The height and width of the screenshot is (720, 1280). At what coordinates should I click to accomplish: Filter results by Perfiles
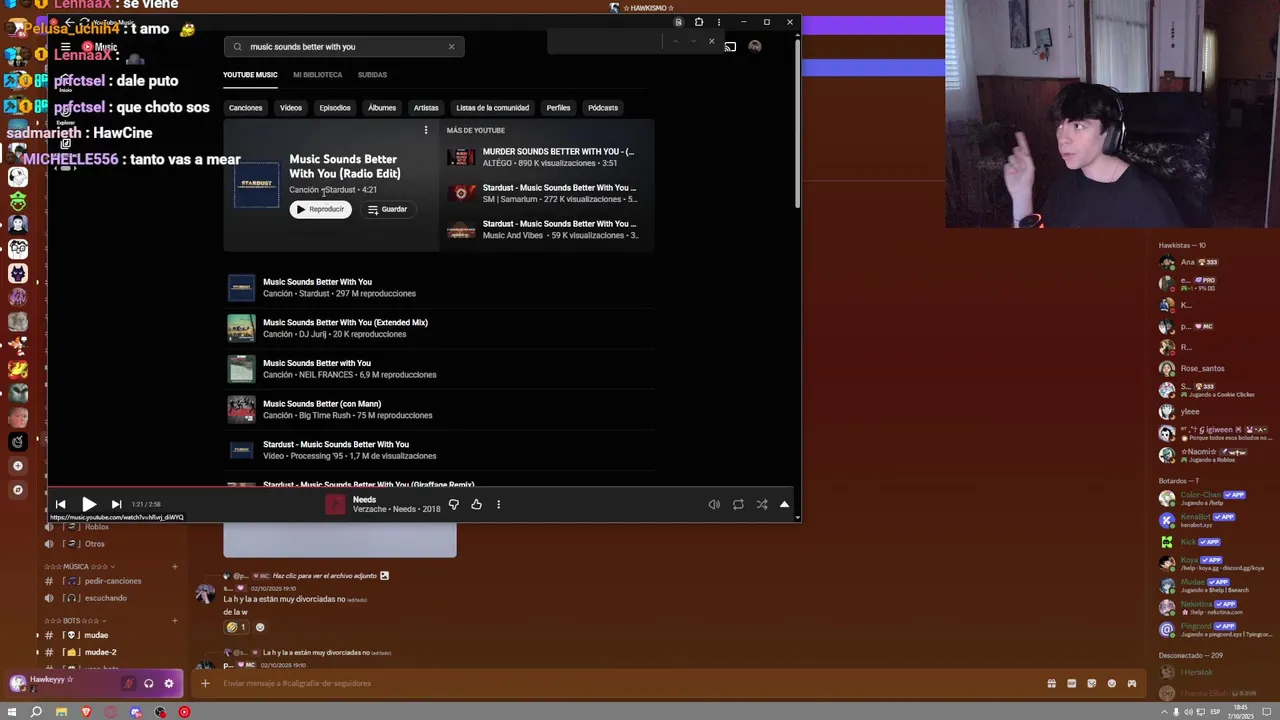(558, 108)
